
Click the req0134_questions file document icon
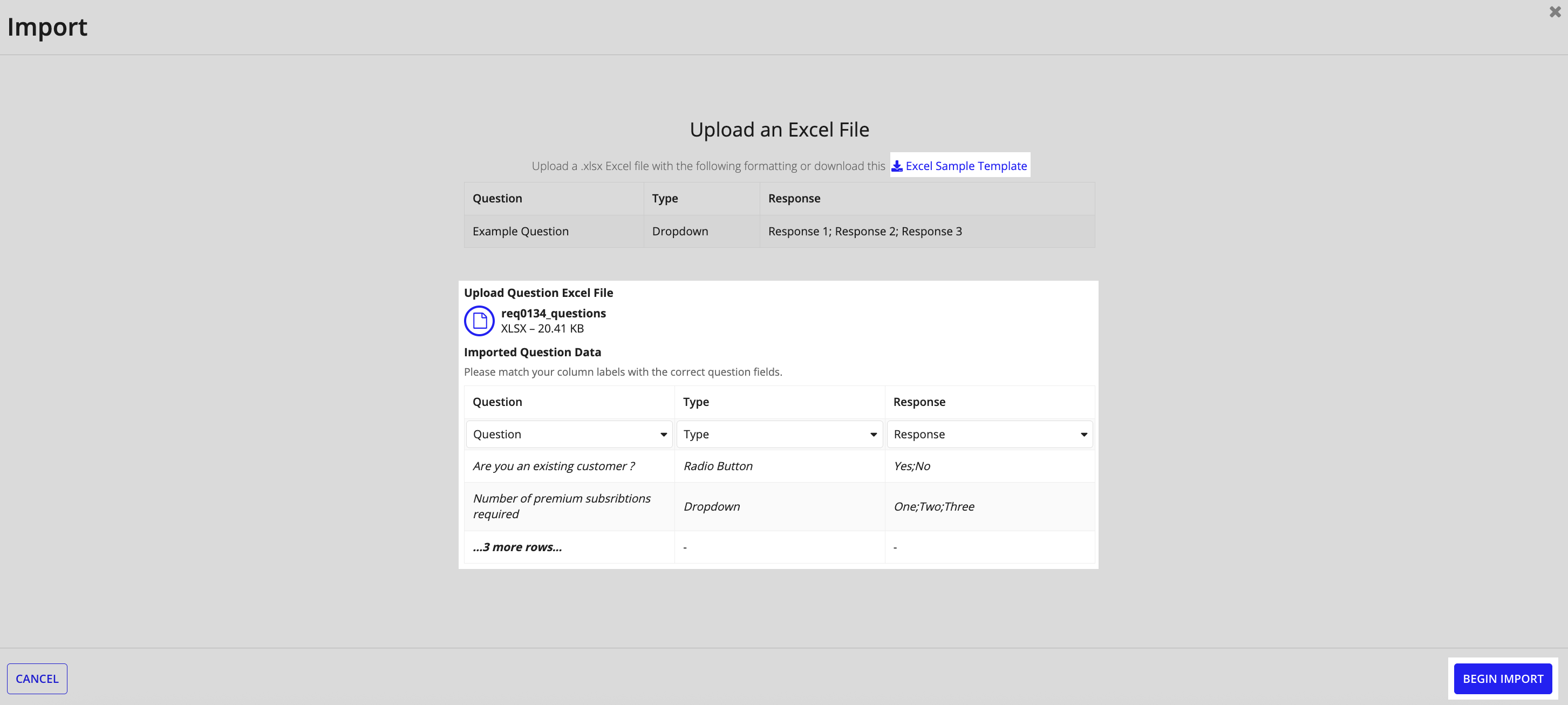click(x=479, y=321)
